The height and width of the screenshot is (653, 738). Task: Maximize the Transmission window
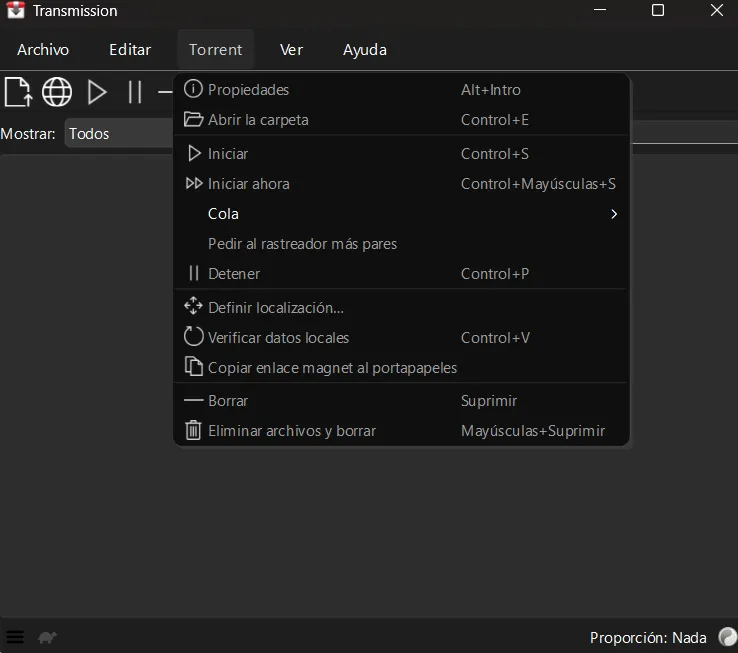tap(658, 10)
